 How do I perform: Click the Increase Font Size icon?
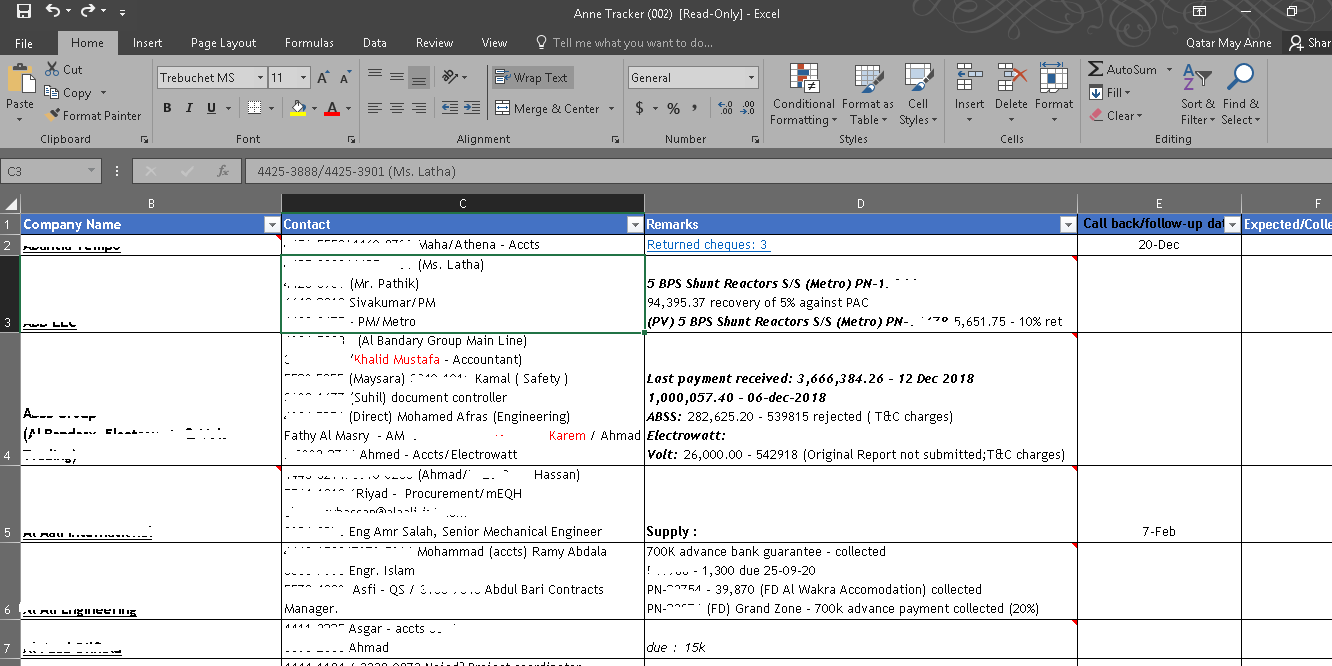[323, 78]
